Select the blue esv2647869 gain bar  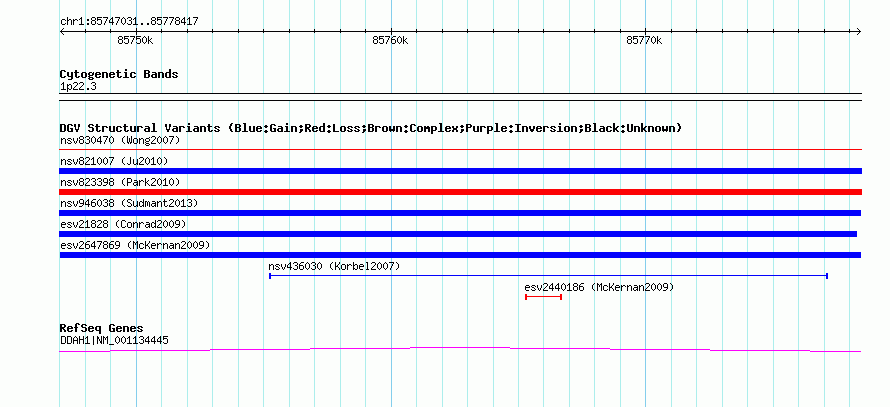460,255
